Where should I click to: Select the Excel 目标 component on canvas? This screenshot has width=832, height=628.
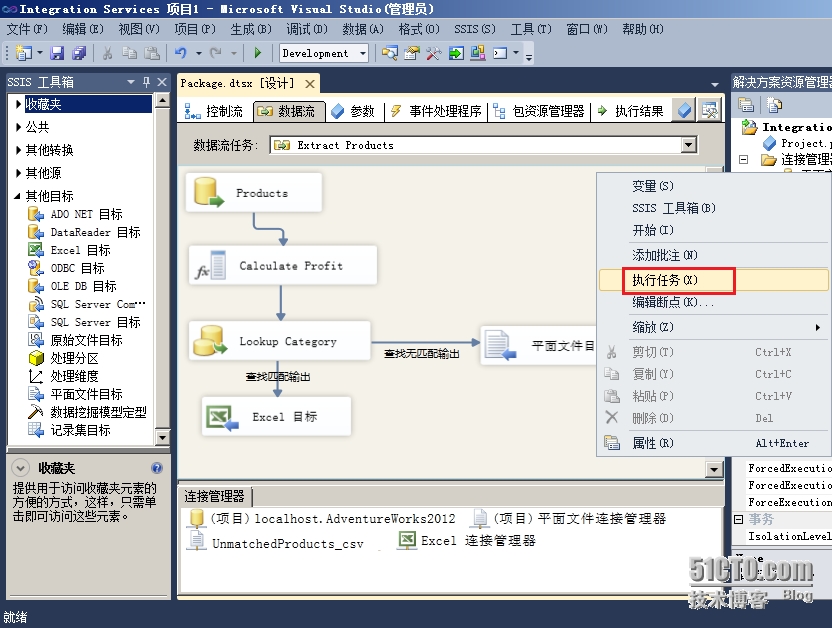(276, 416)
